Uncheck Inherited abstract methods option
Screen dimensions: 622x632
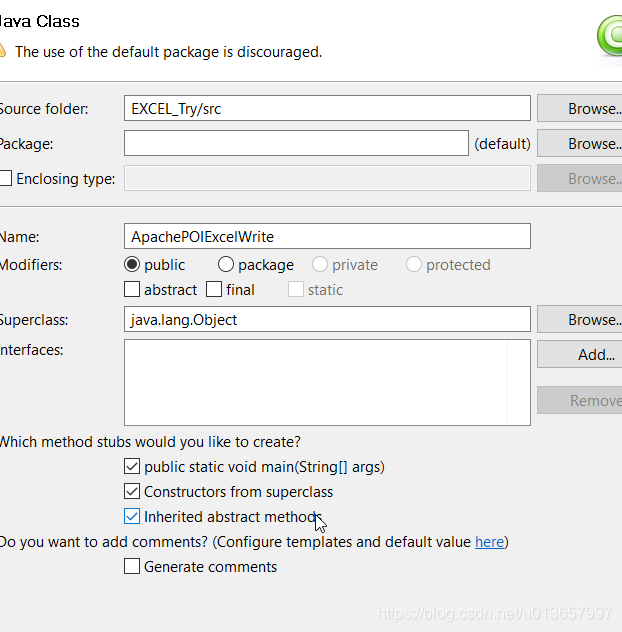click(x=132, y=516)
